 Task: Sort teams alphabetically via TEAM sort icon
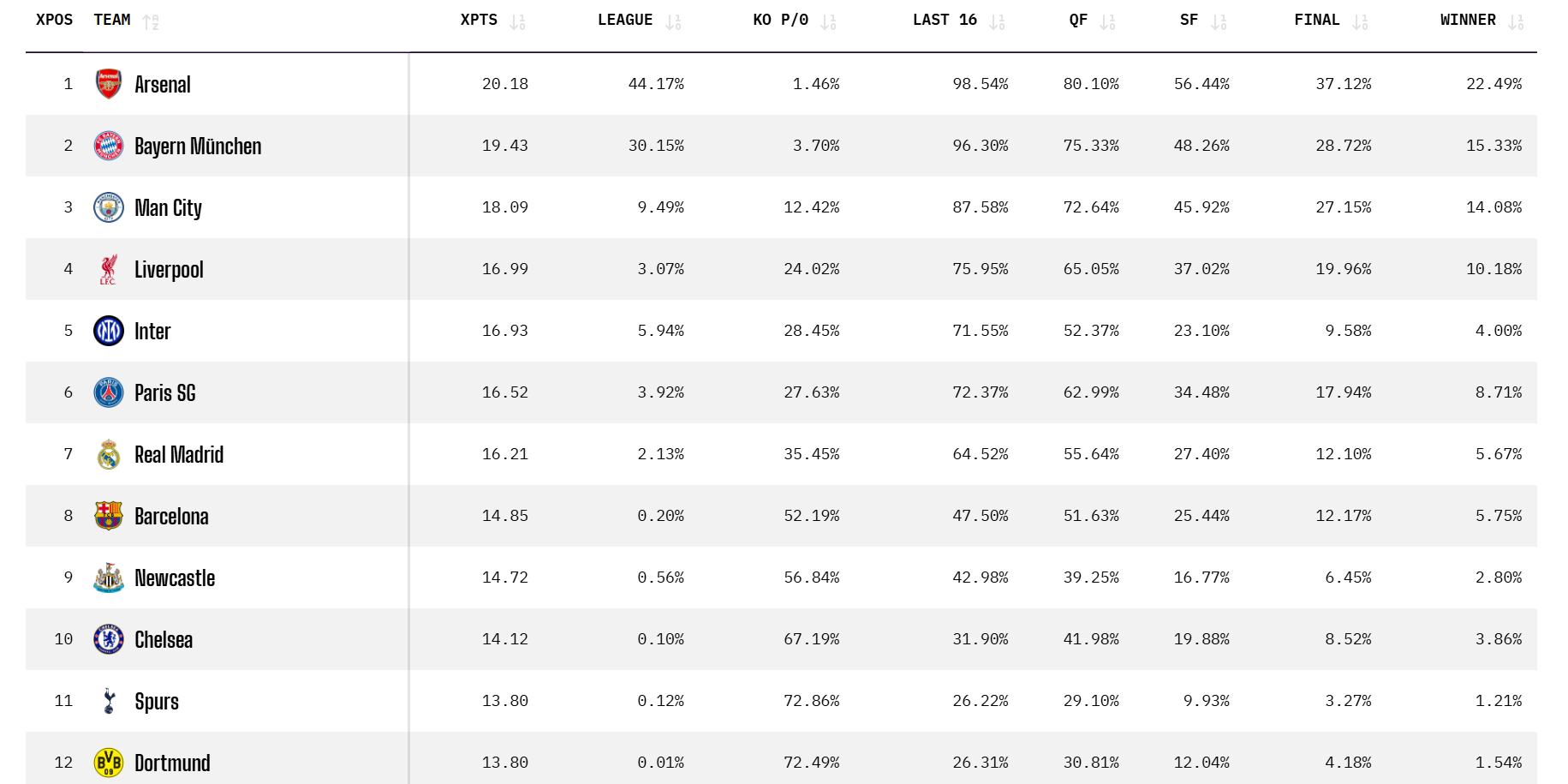pos(151,22)
